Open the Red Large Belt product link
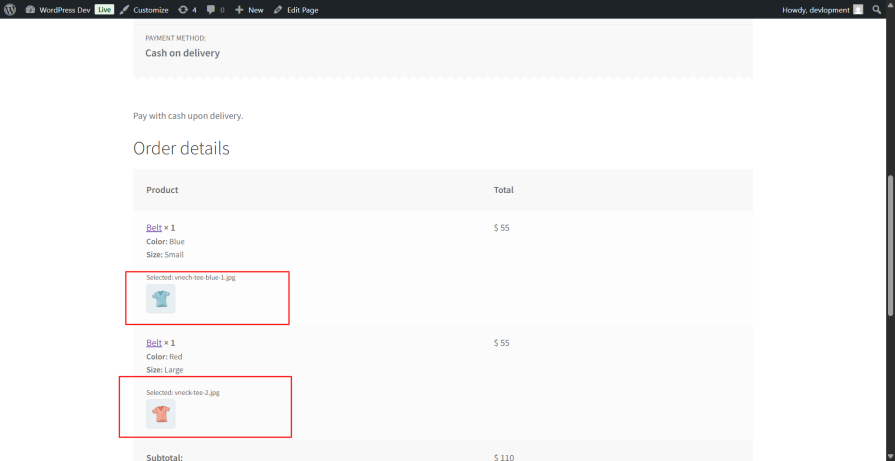The image size is (895, 461). pos(154,343)
